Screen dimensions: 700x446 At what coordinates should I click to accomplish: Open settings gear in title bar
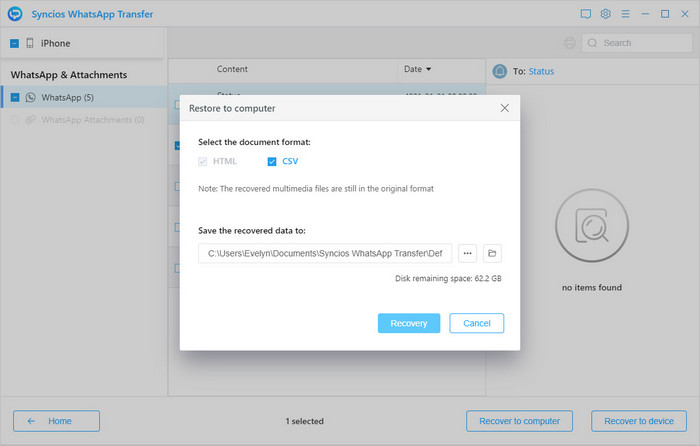click(x=605, y=14)
